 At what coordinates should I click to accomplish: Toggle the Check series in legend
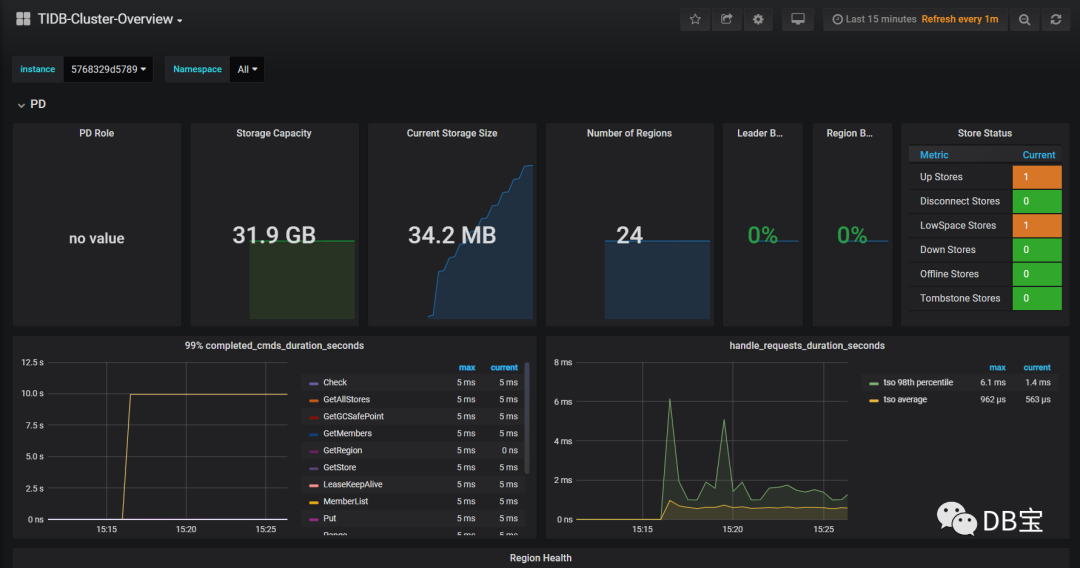[x=335, y=382]
